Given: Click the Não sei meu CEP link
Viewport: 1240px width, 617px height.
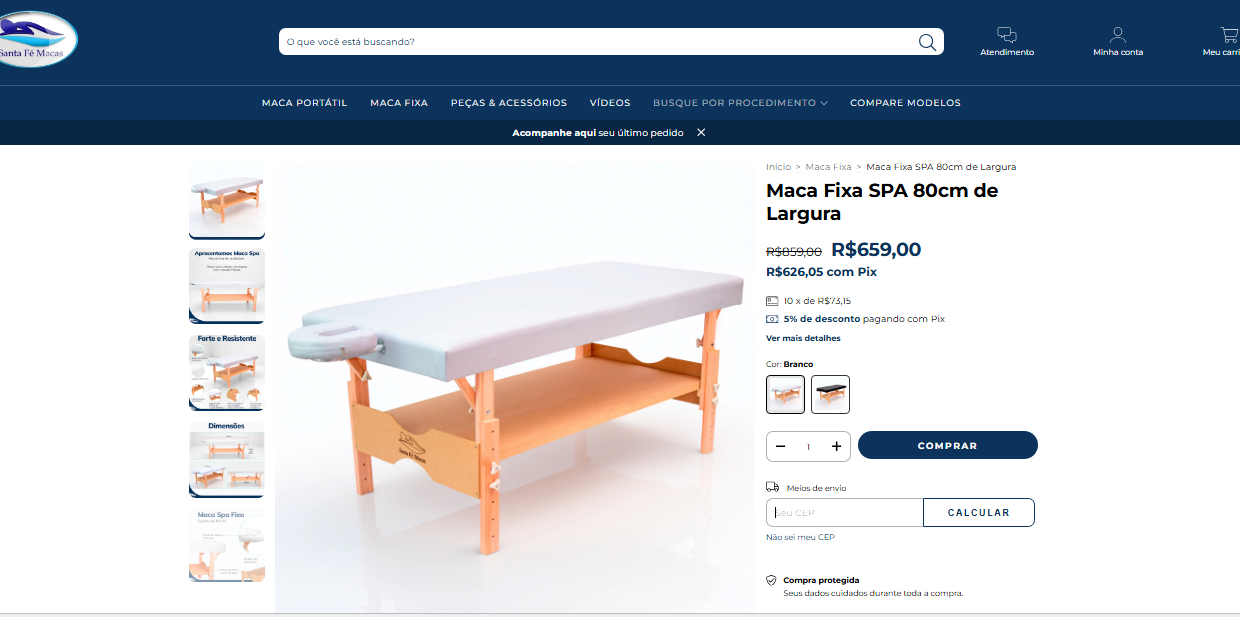Looking at the screenshot, I should 800,537.
